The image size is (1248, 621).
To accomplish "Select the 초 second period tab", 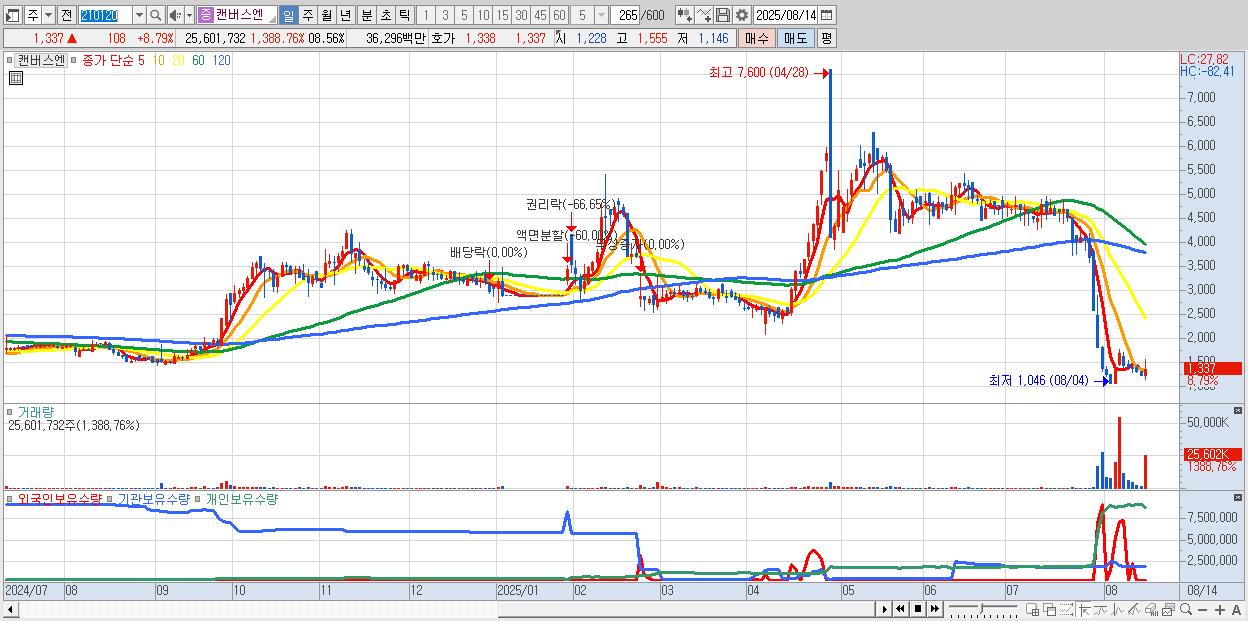I will pos(385,15).
